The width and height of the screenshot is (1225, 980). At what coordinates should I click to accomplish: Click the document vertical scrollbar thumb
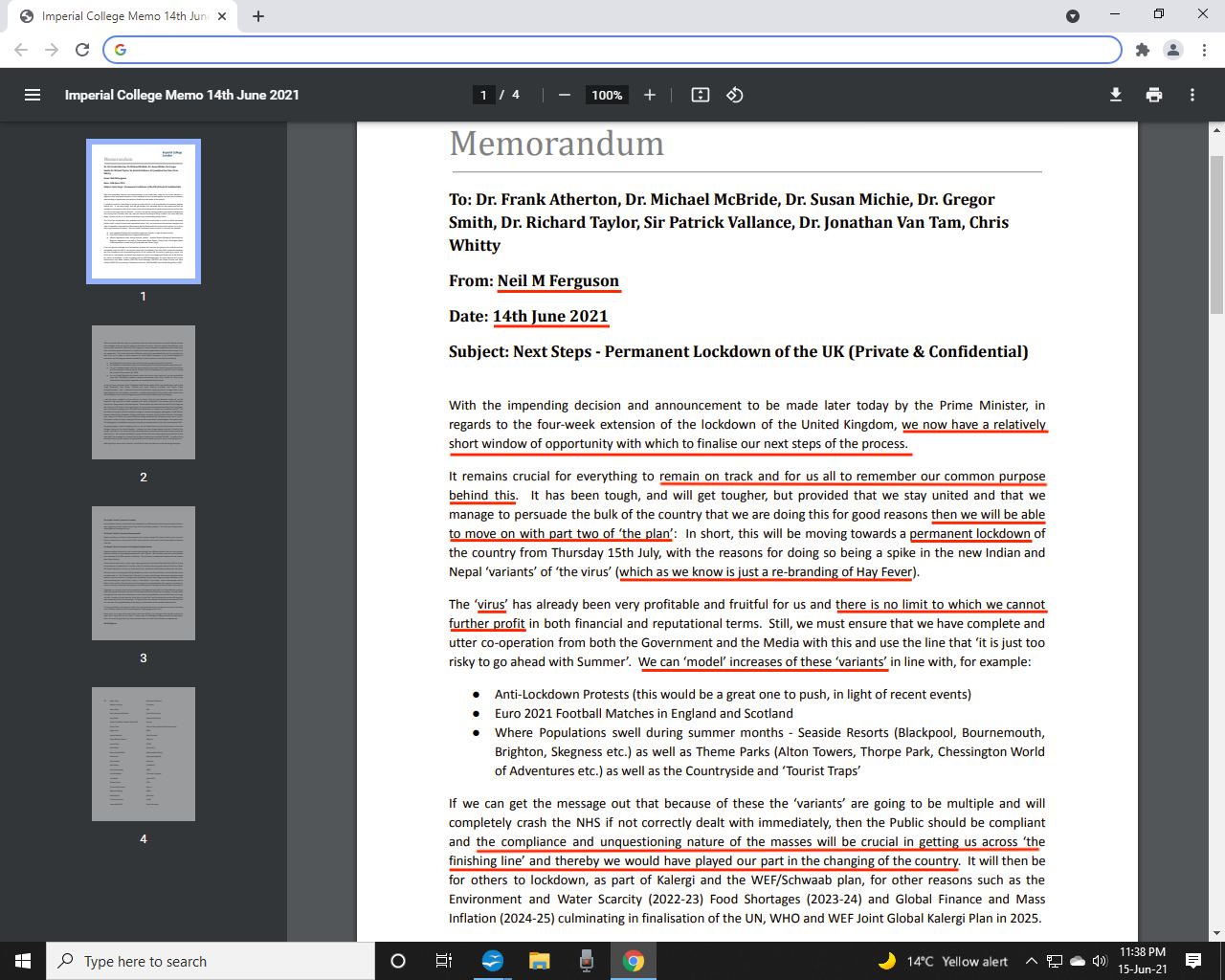pyautogui.click(x=1217, y=234)
